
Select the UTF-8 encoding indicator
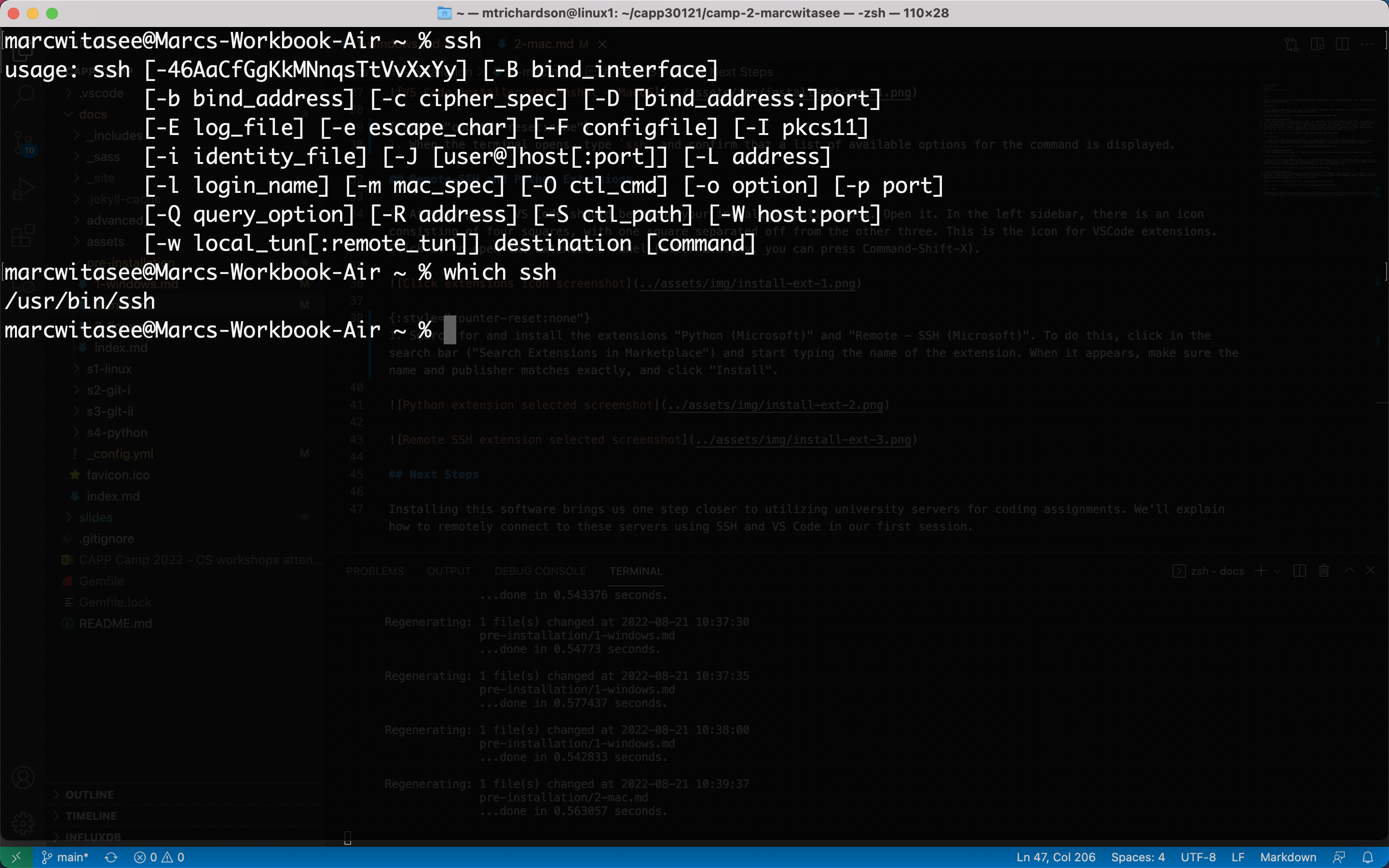(1198, 857)
